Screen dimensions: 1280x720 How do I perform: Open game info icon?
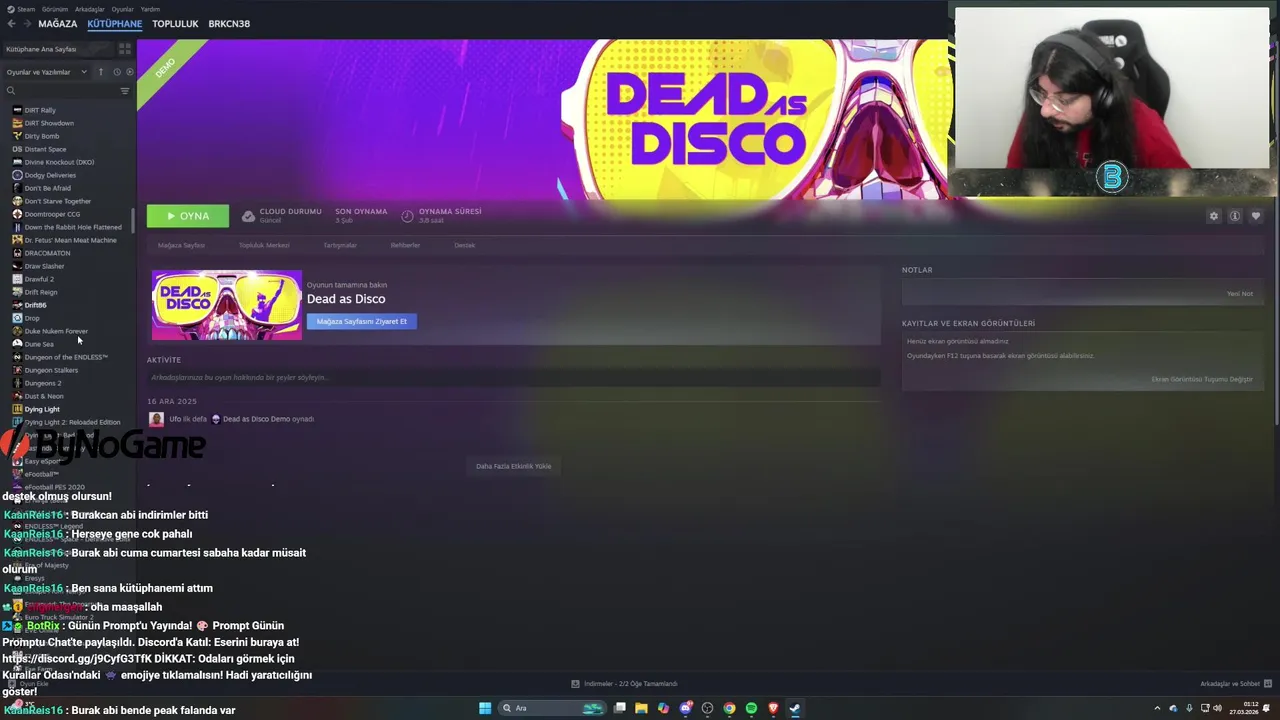pyautogui.click(x=1235, y=216)
